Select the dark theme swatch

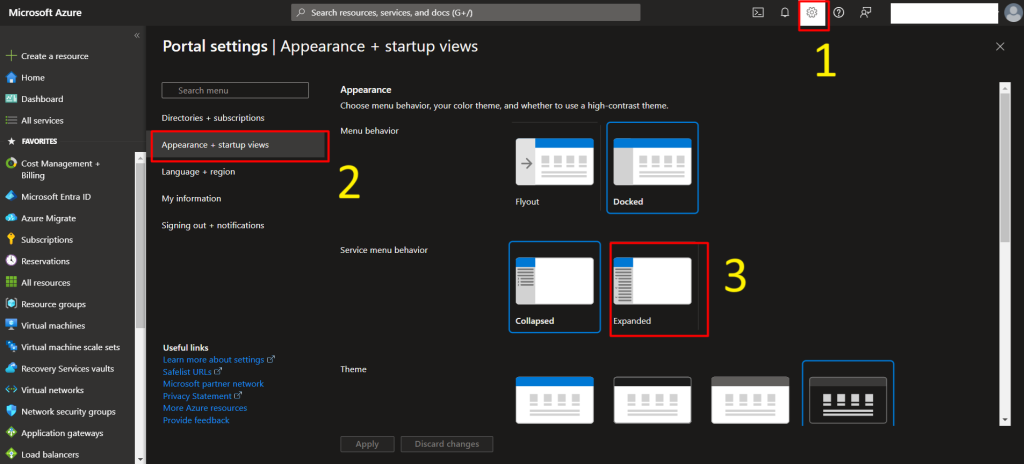(847, 398)
